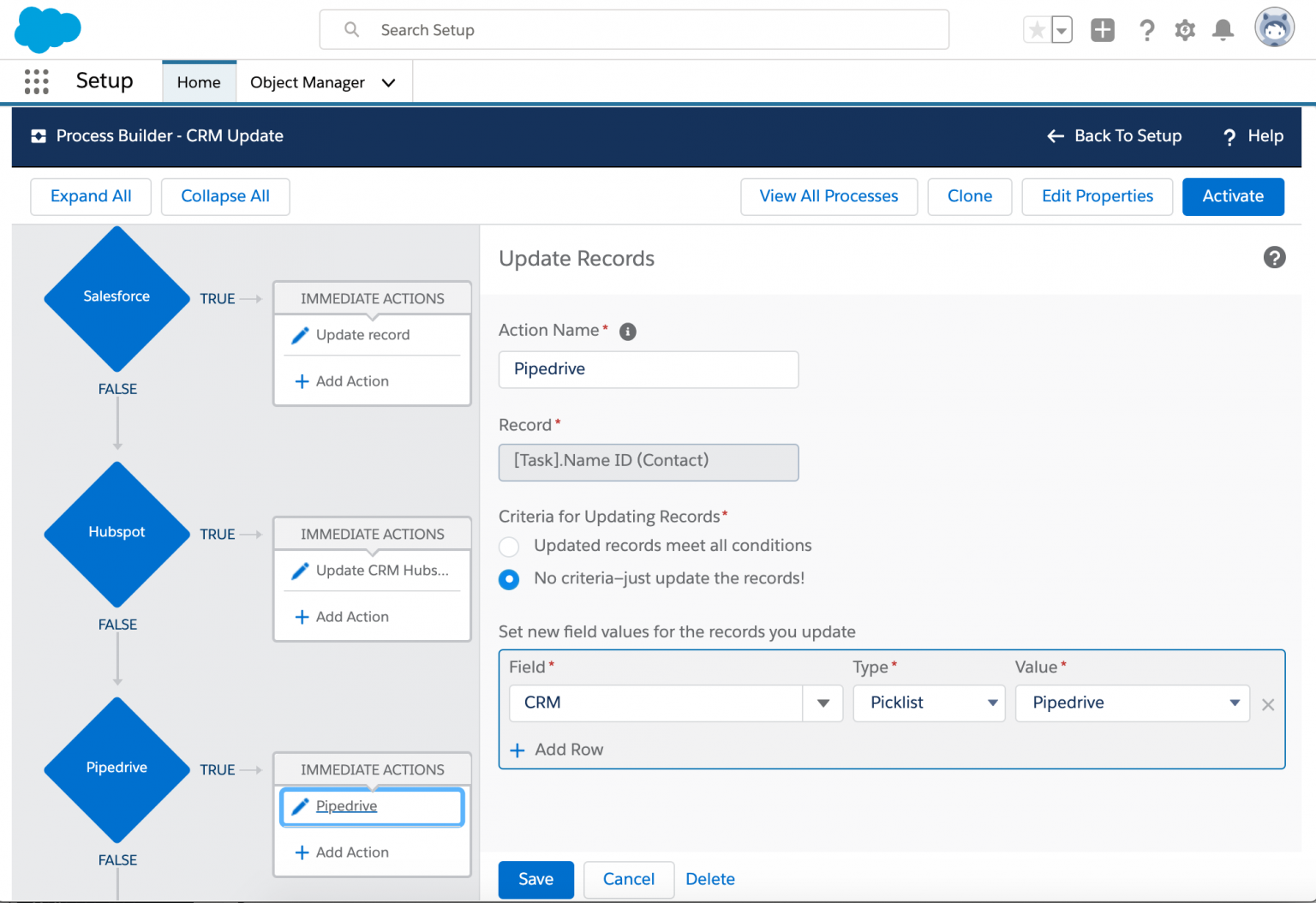Open the Pipedrive value dropdown
Viewport: 1316px width, 903px height.
click(1132, 703)
